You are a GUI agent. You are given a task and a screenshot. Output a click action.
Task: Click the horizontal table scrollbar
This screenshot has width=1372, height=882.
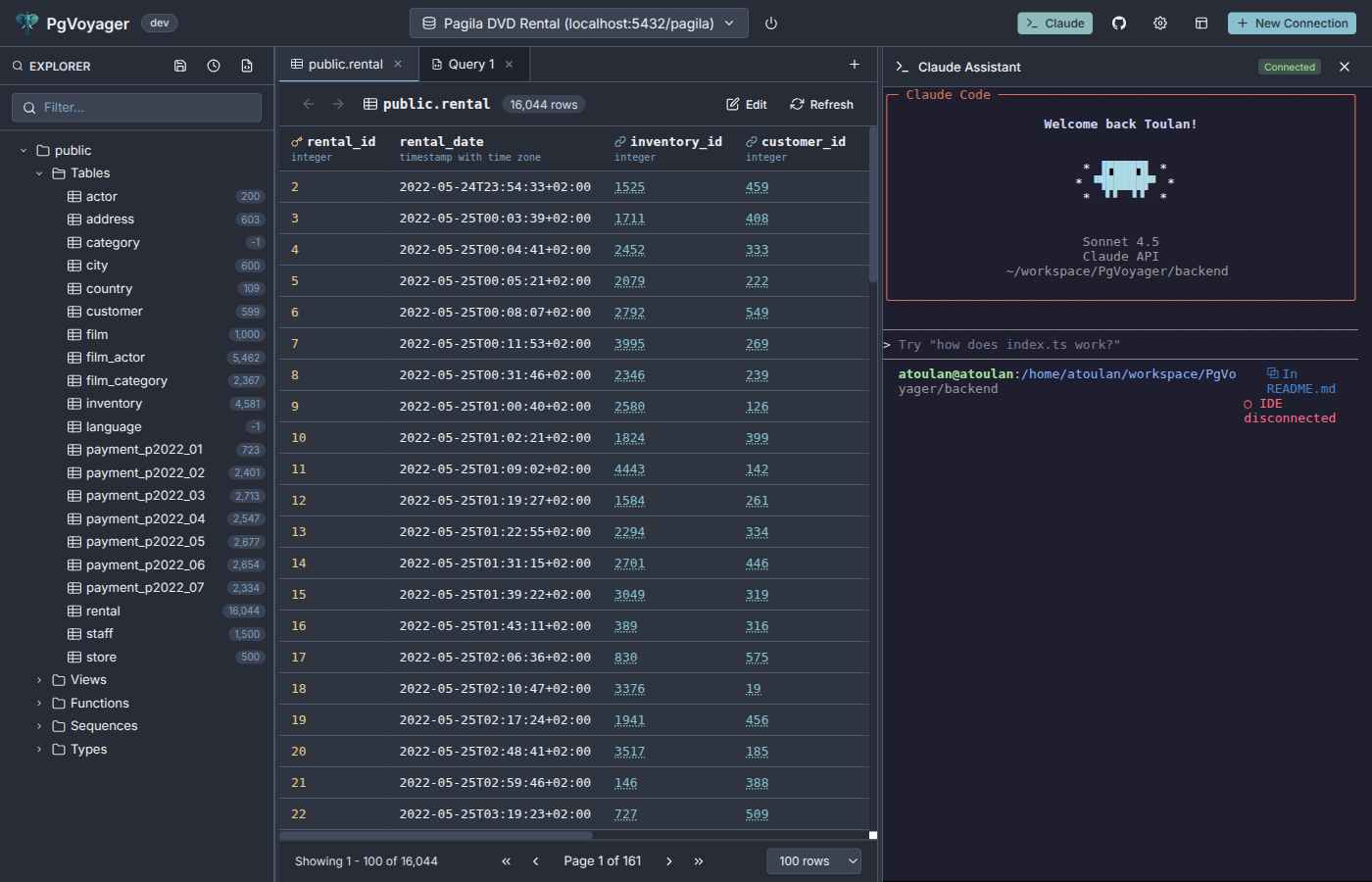[x=436, y=836]
